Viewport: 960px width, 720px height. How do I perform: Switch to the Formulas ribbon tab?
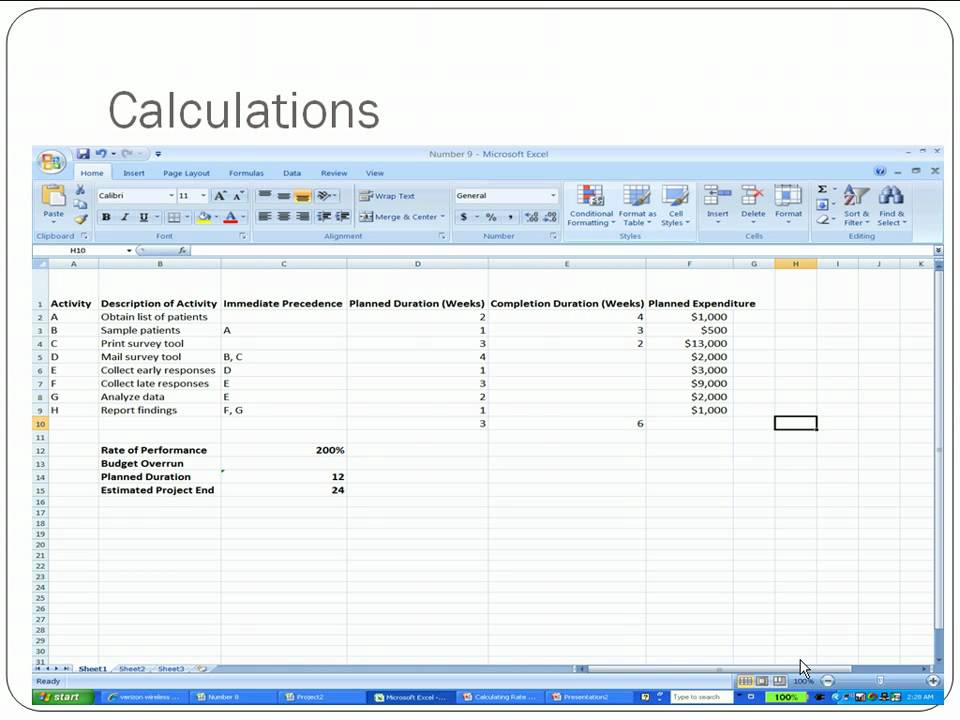tap(246, 173)
